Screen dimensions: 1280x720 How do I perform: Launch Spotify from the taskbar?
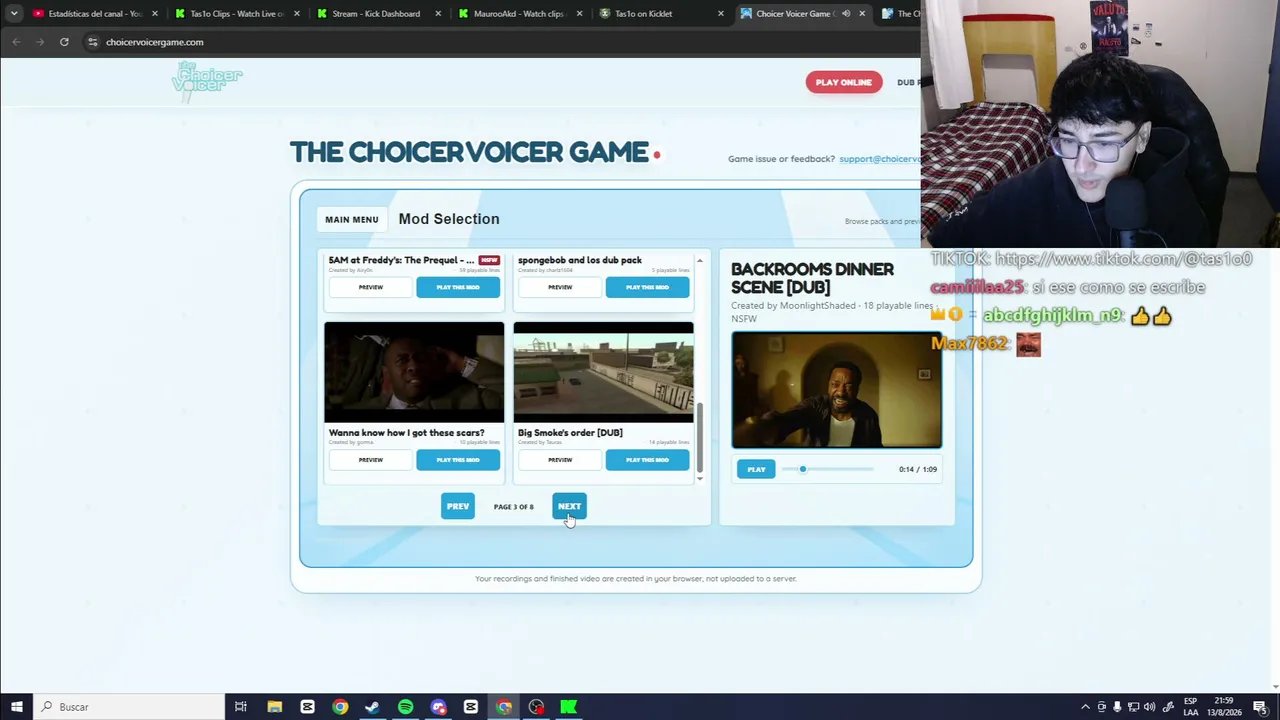tap(405, 707)
